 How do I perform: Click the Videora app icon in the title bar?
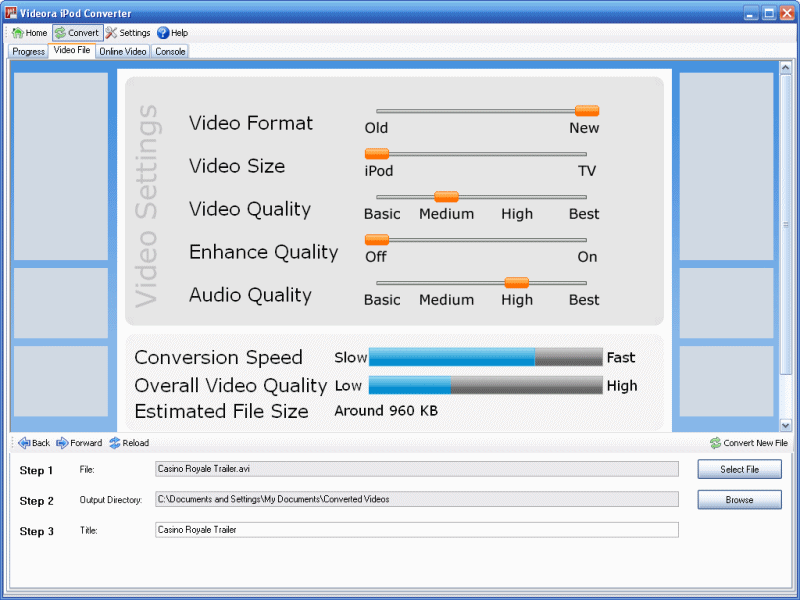click(x=11, y=12)
